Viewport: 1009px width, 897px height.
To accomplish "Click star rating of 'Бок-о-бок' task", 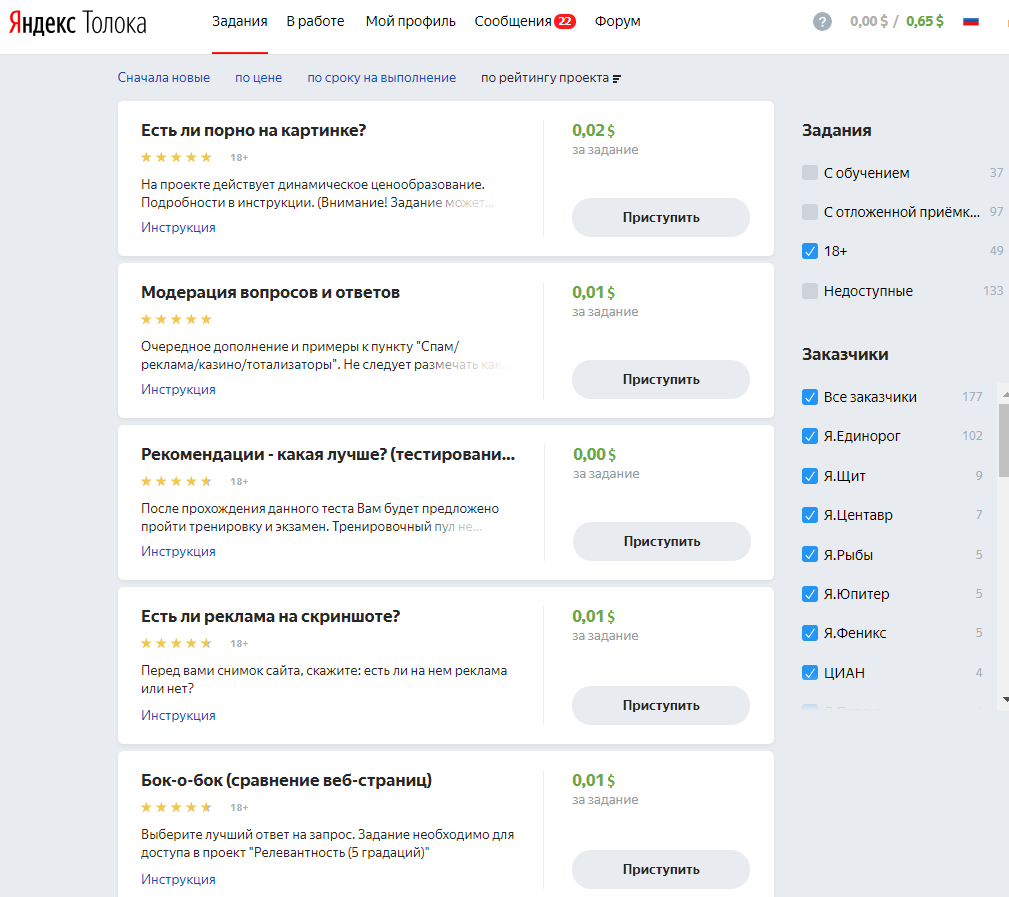I will pos(176,807).
